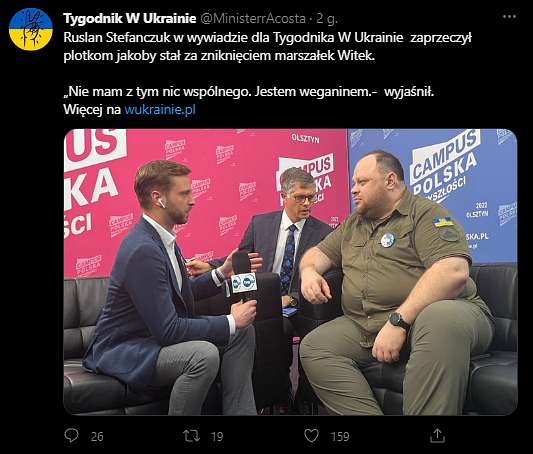Open the 2 g. timestamp link
Image resolution: width=533 pixels, height=454 pixels.
[x=326, y=19]
